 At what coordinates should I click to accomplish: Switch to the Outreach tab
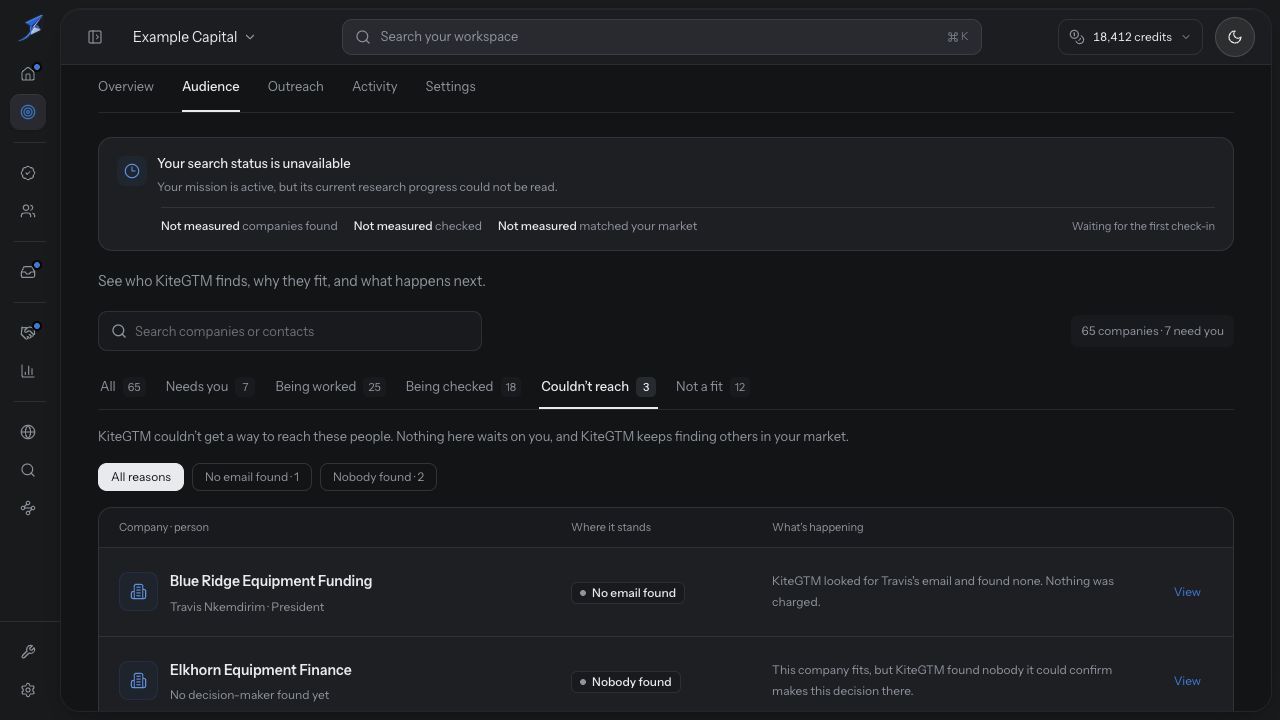pyautogui.click(x=296, y=87)
